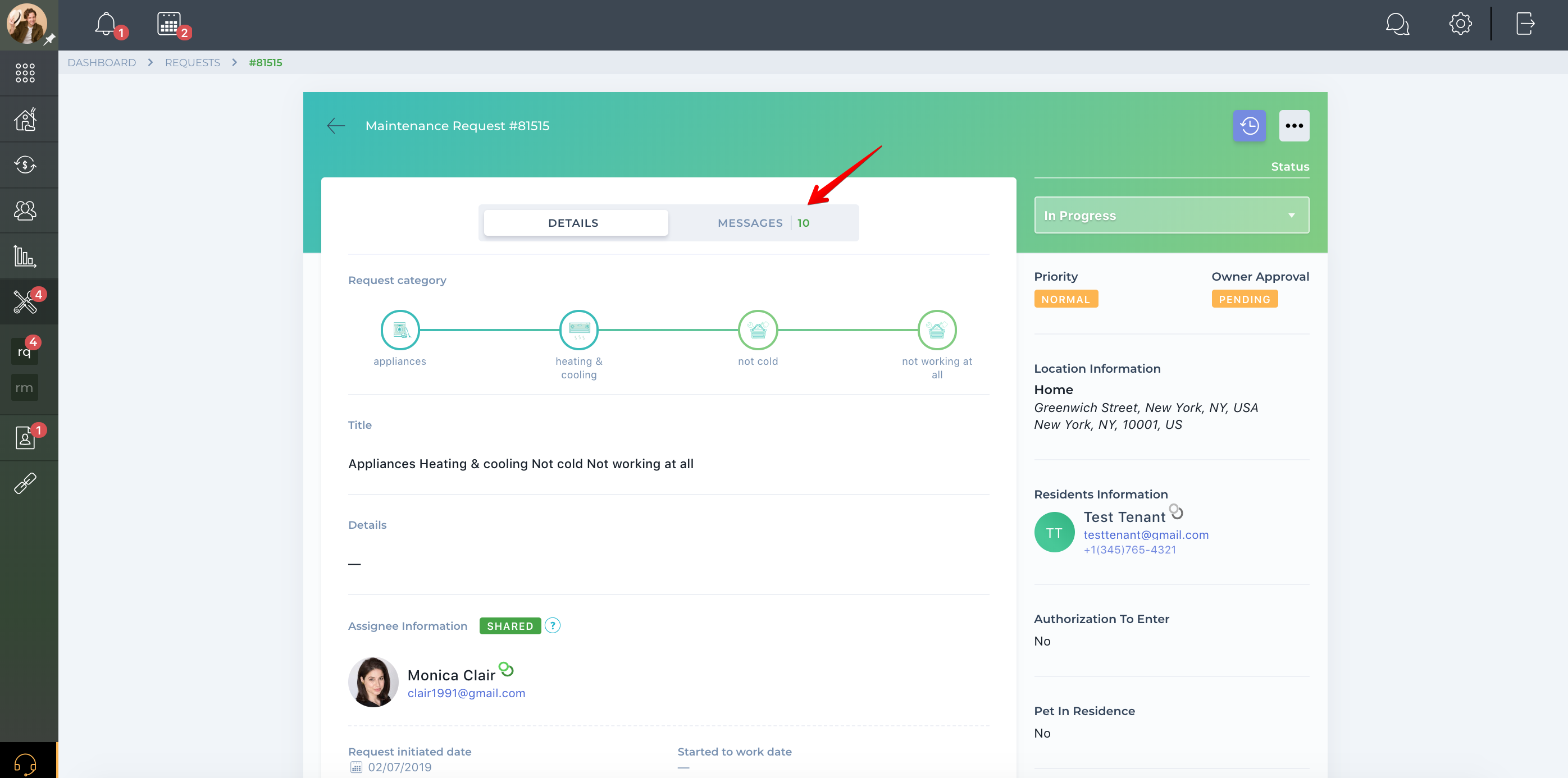Click the #81515 breadcrumb
The image size is (1568, 778).
(266, 63)
